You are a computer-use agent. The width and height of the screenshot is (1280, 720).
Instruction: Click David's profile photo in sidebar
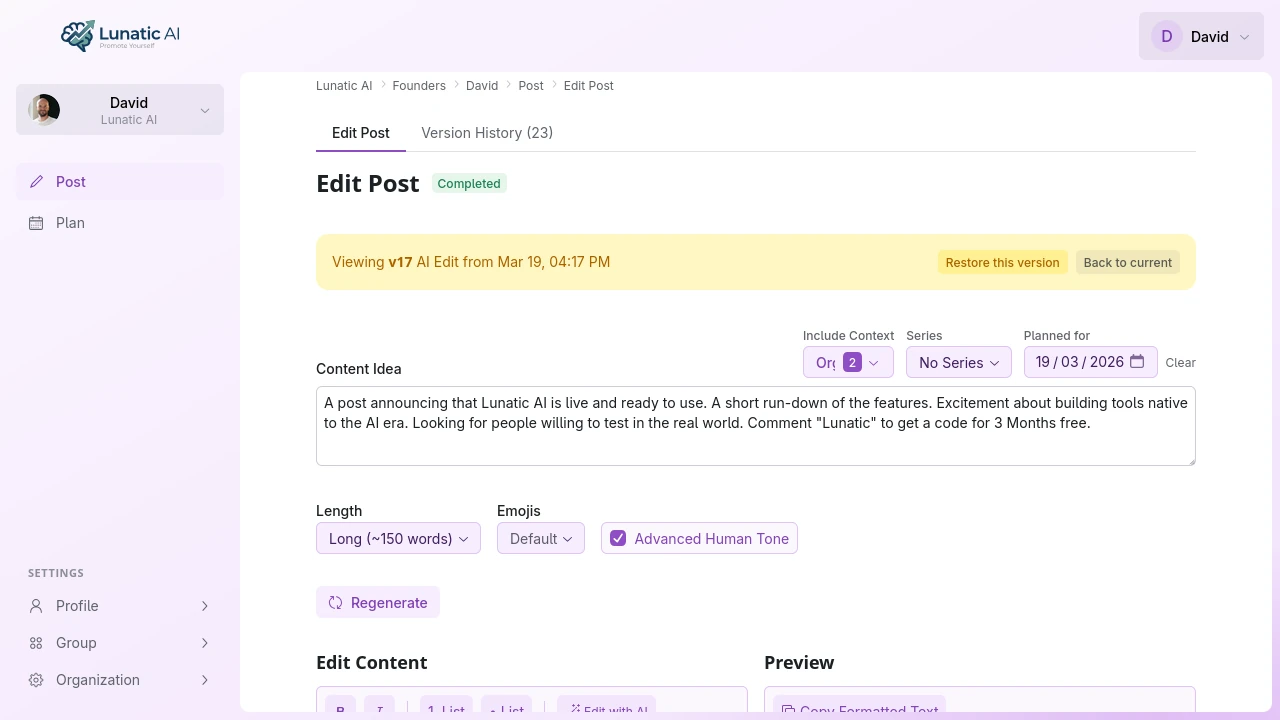click(x=44, y=109)
